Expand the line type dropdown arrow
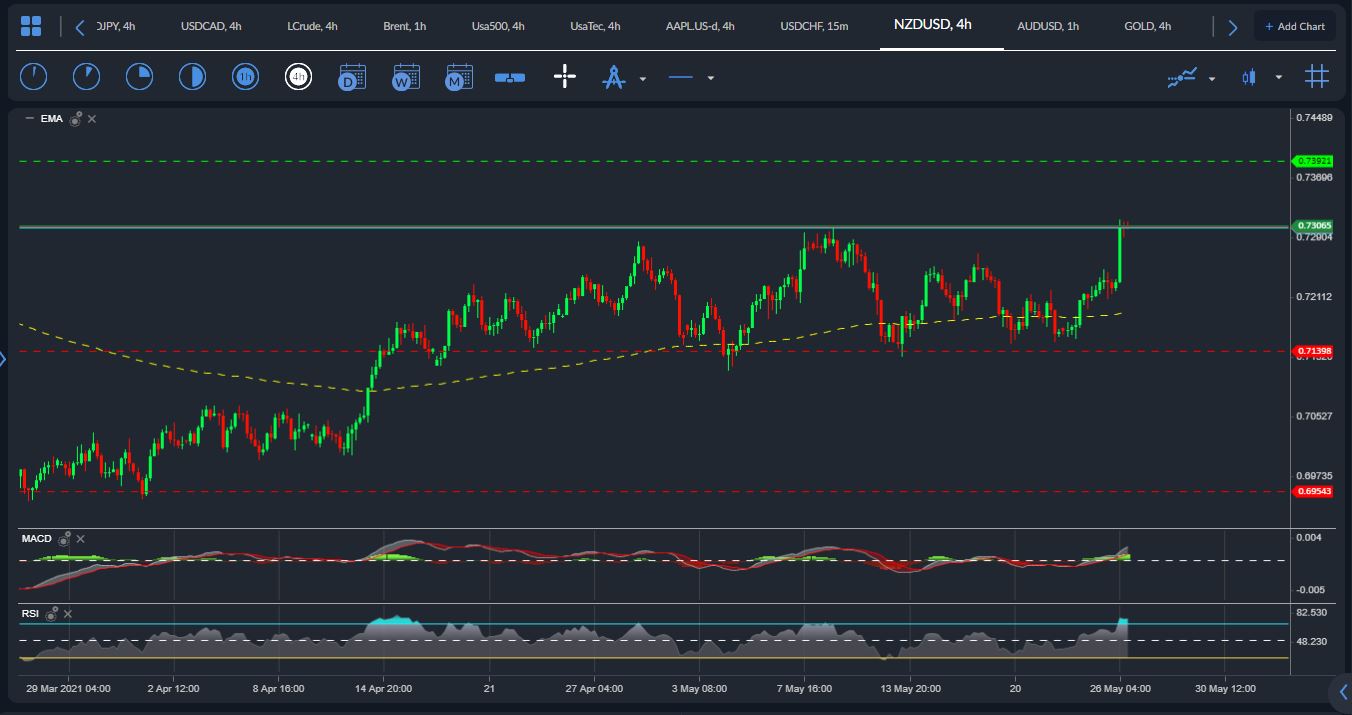1352x715 pixels. [711, 78]
